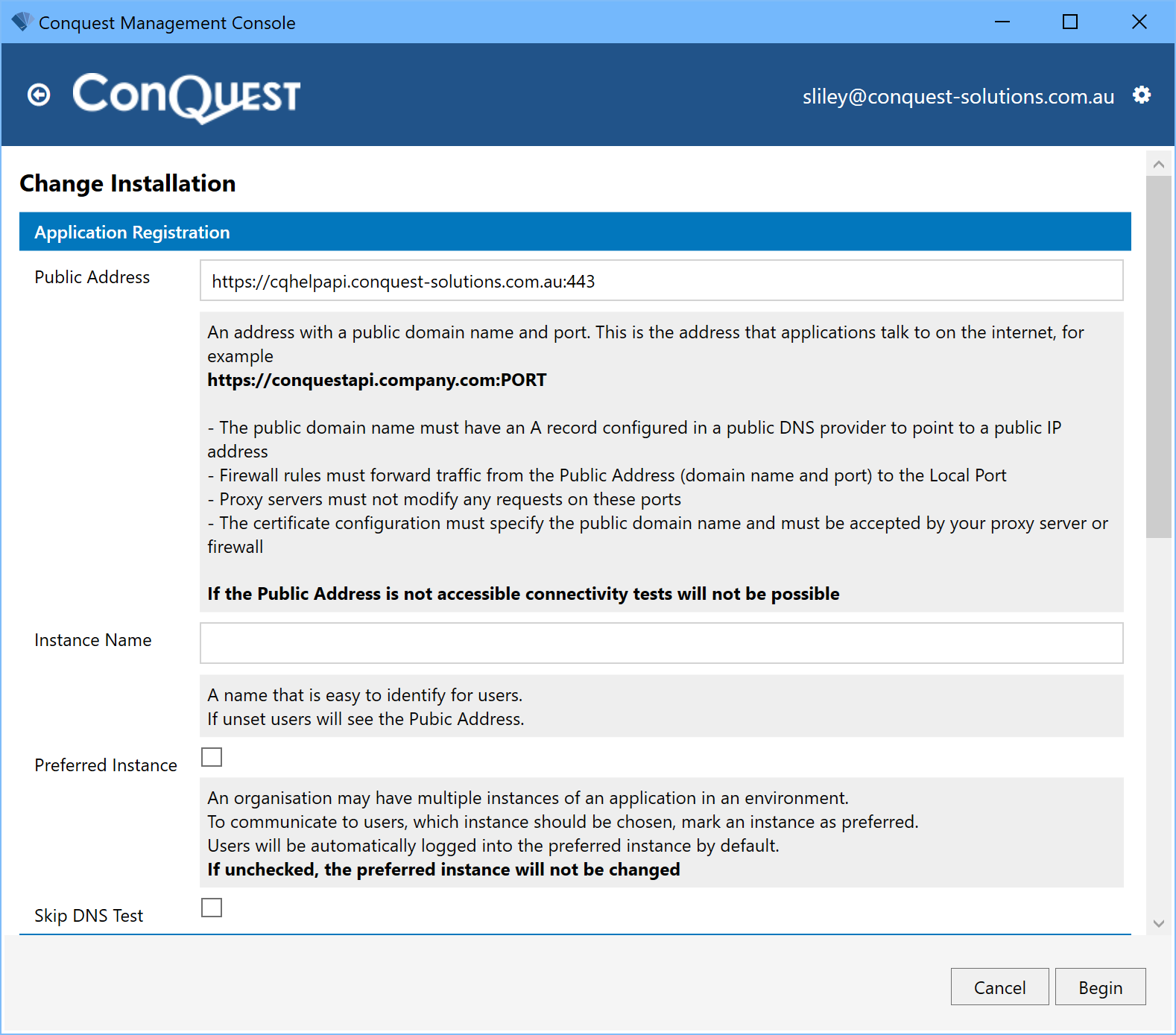Click the vertical scrollbar thumb

pos(1158,356)
